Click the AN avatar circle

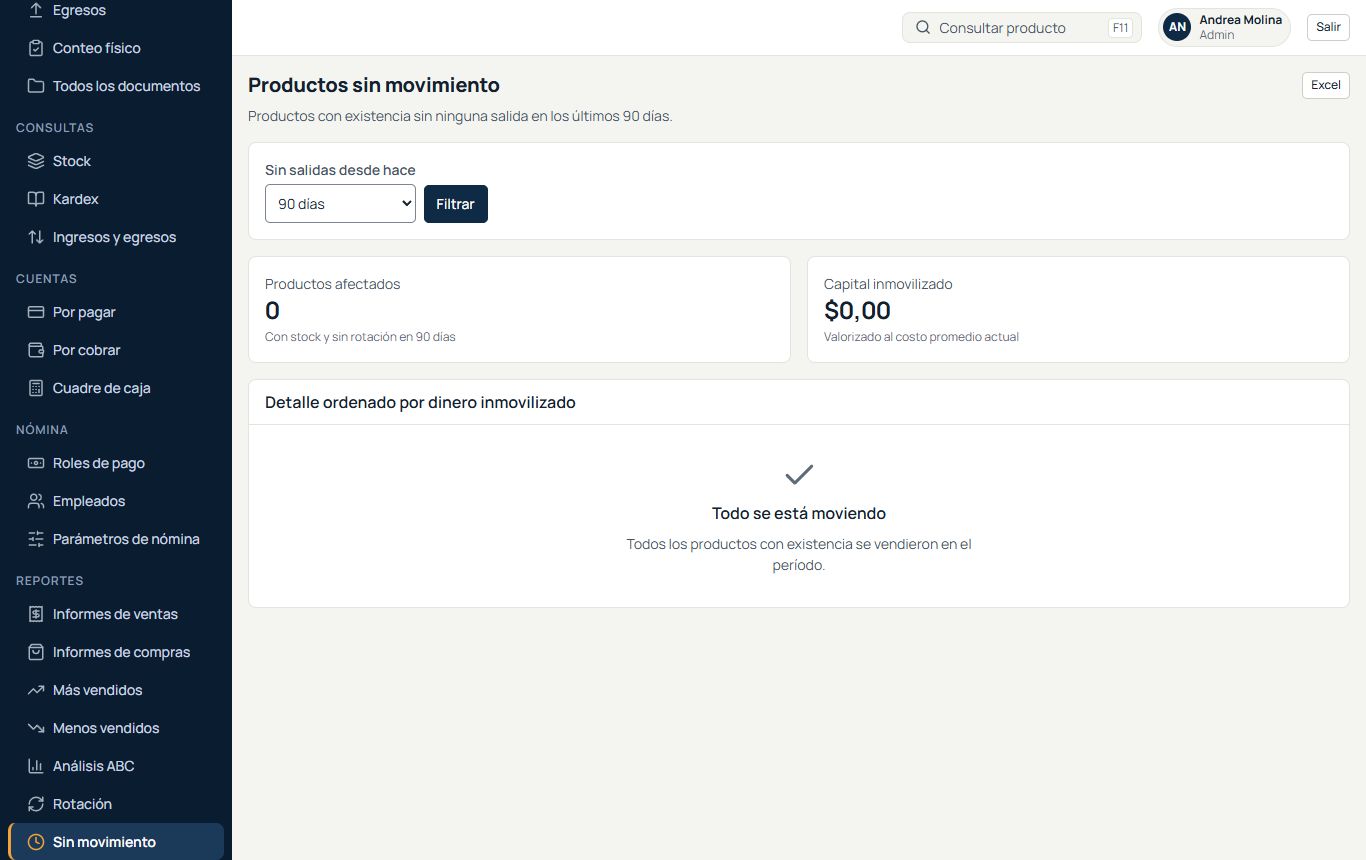pos(1178,28)
